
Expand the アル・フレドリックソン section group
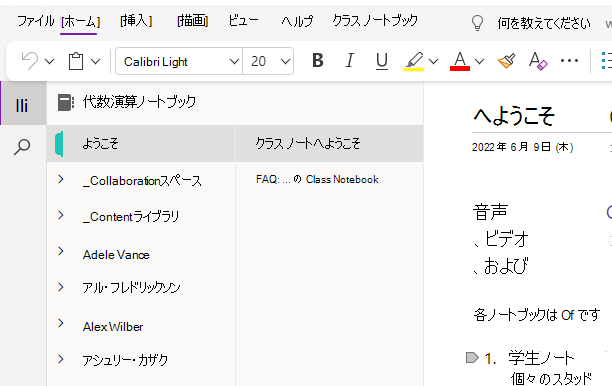60,287
